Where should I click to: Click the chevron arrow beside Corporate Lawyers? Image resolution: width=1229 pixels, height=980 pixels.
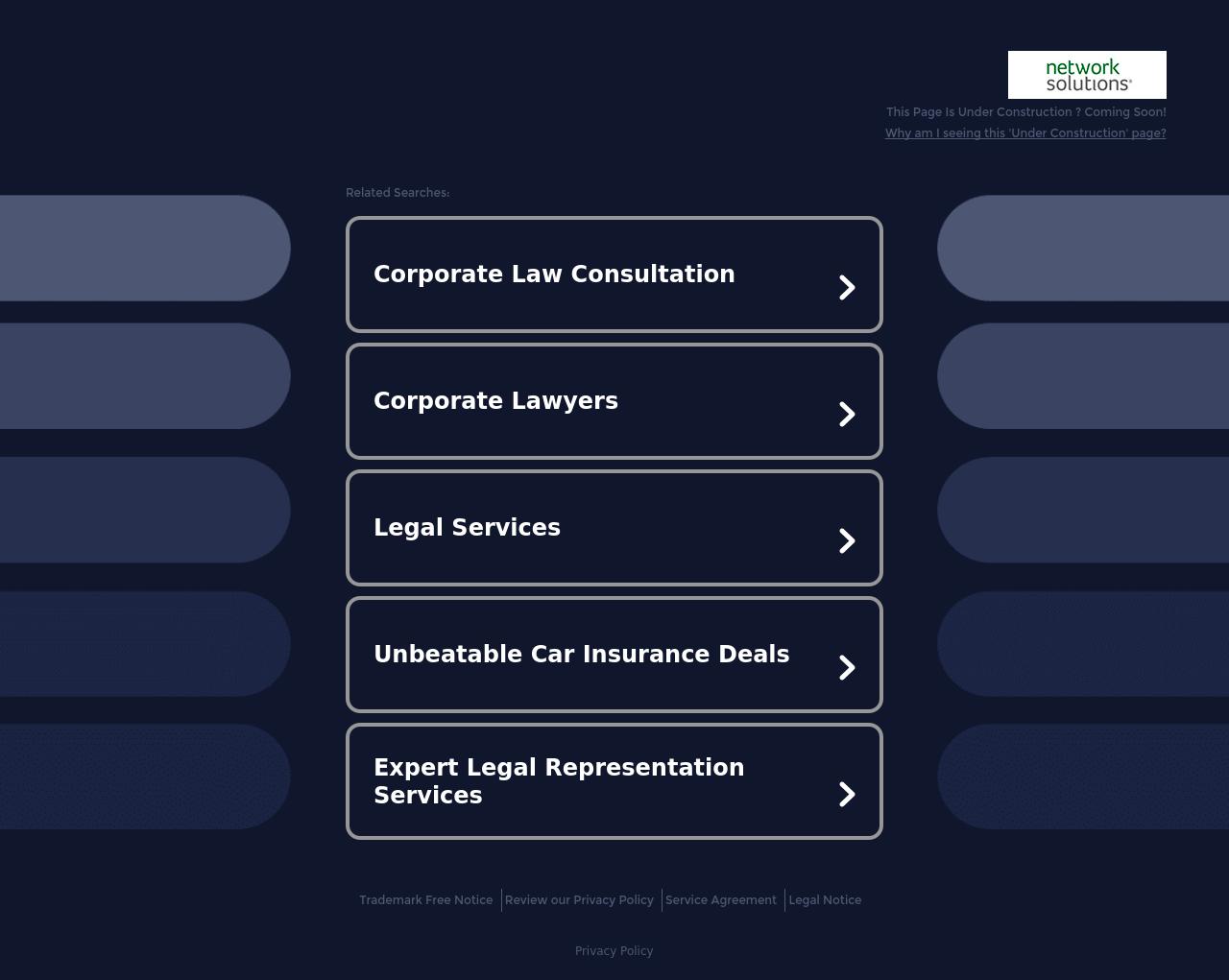point(848,414)
